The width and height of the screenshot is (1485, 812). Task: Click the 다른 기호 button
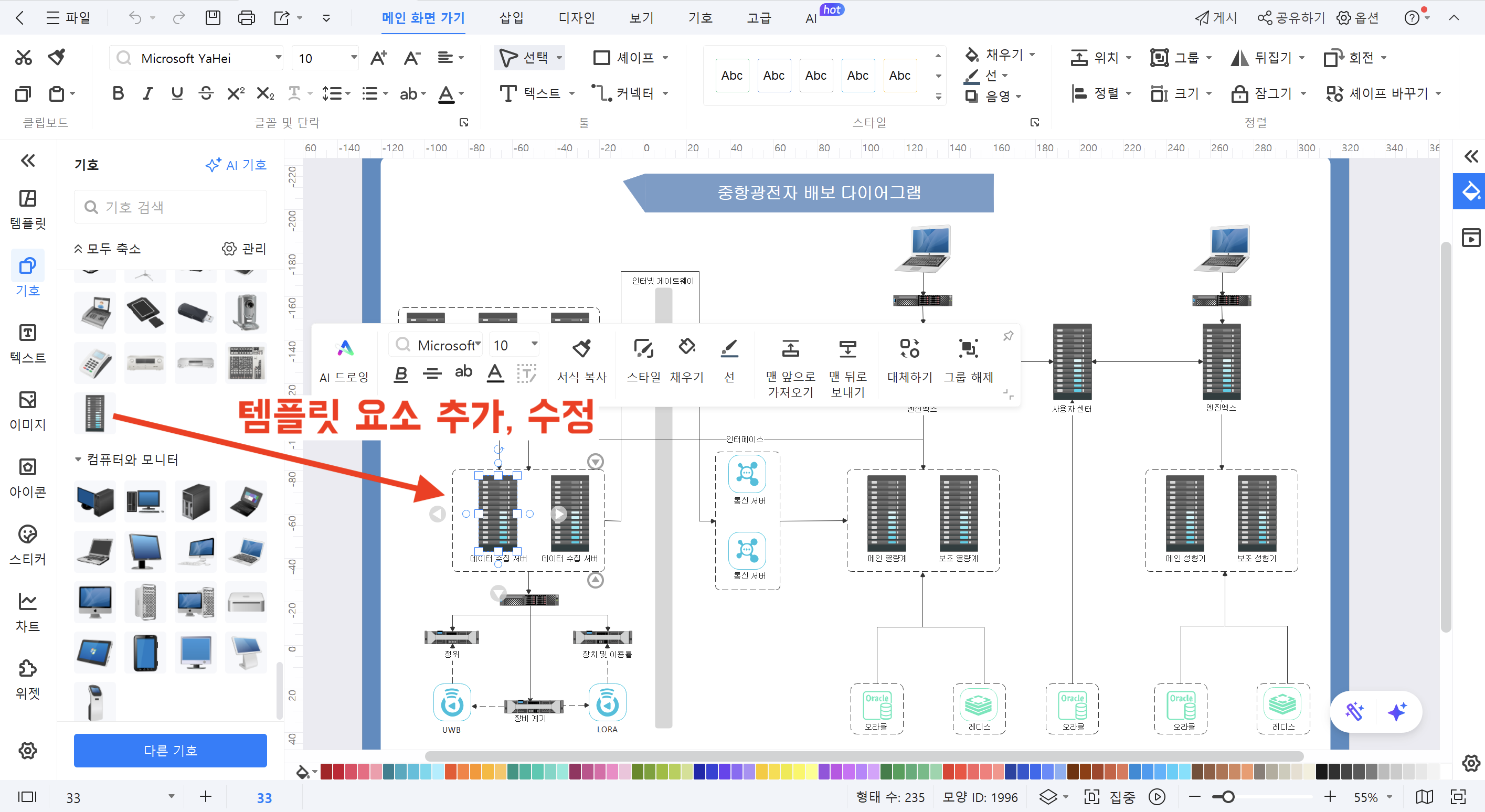pos(170,750)
